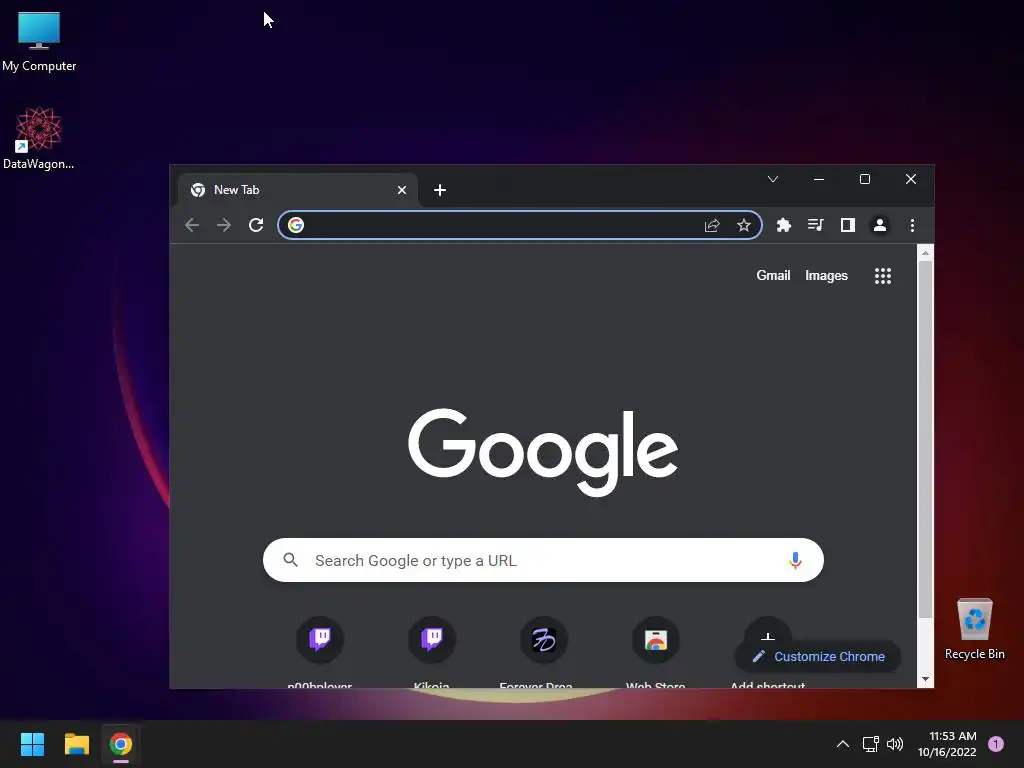Click Customize Chrome button
Viewport: 1024px width, 768px height.
click(818, 656)
